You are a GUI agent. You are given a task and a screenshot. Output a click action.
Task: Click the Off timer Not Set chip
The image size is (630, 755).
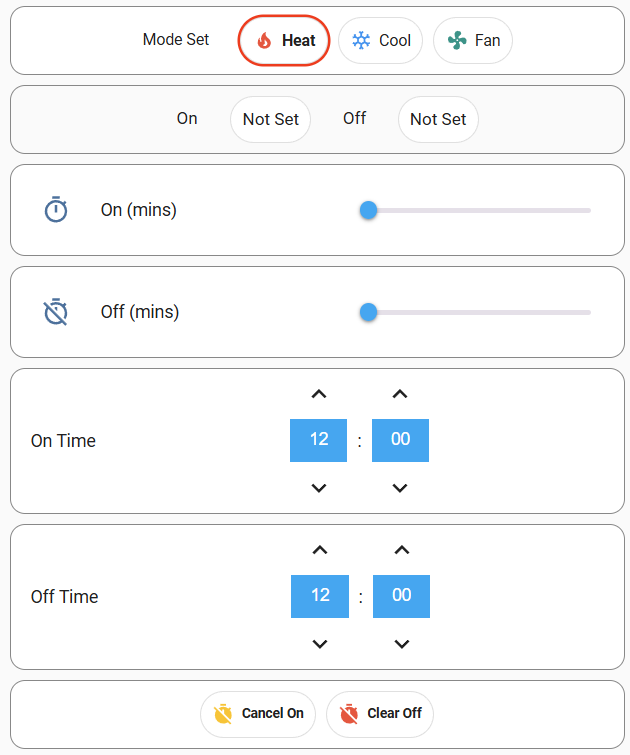coord(438,119)
